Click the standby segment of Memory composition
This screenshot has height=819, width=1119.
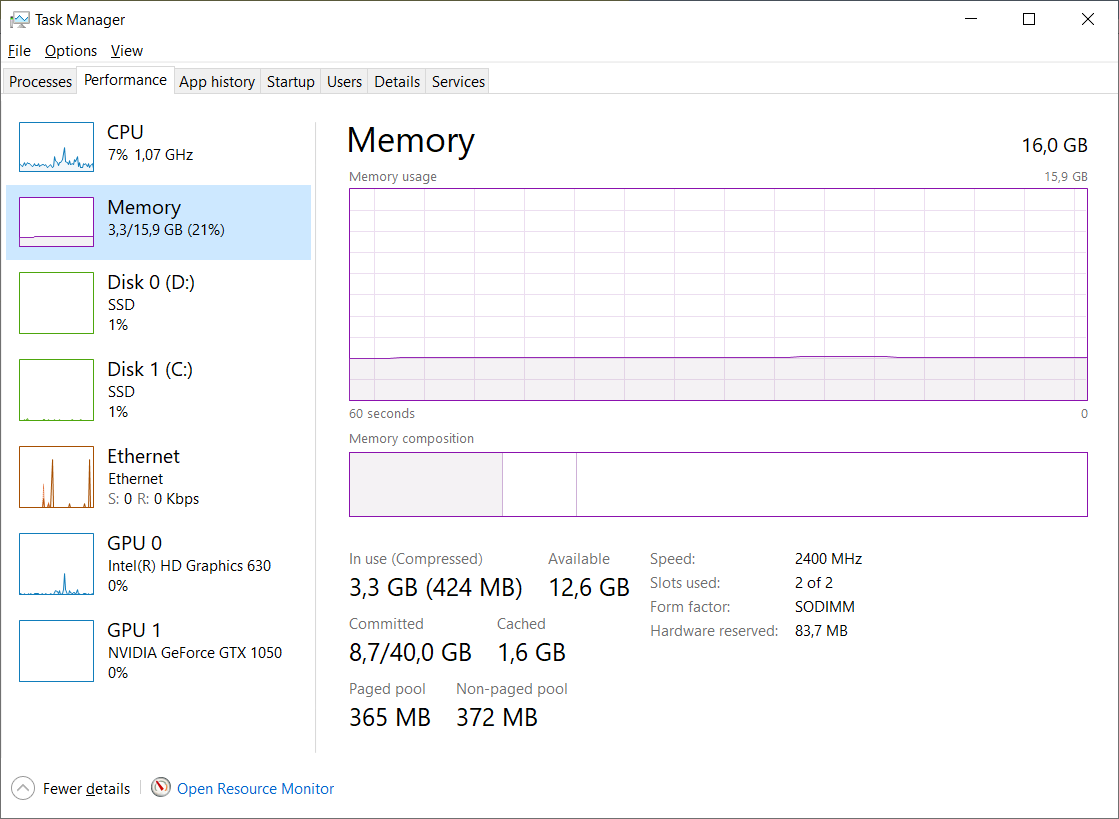540,484
